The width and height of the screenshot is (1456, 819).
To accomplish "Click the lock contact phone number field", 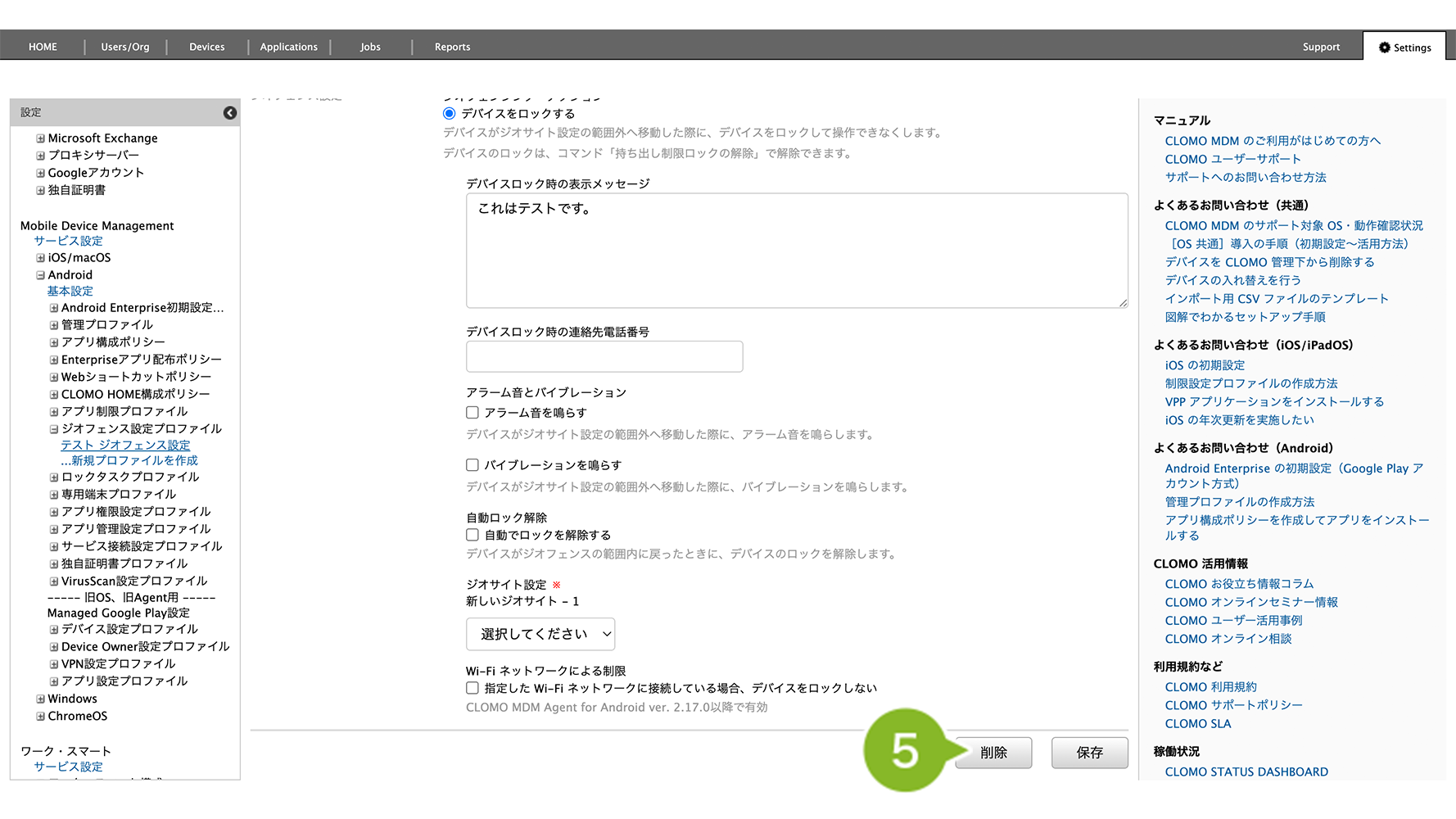I will 604,357.
